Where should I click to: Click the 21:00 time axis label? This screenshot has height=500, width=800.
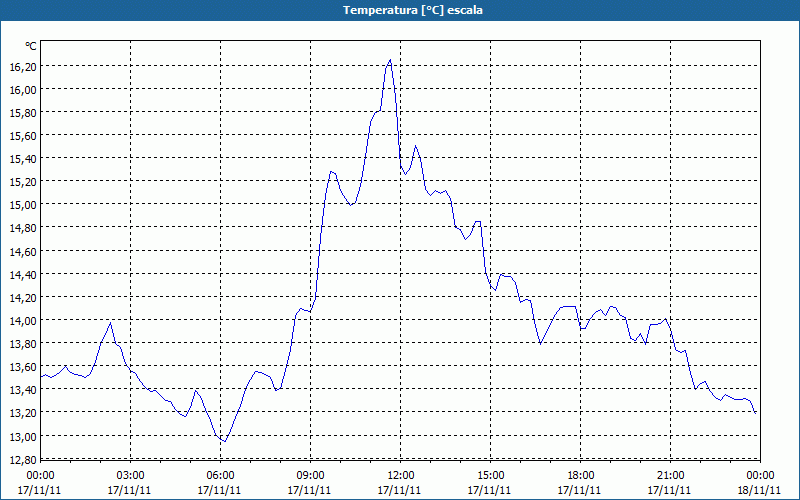coord(670,476)
